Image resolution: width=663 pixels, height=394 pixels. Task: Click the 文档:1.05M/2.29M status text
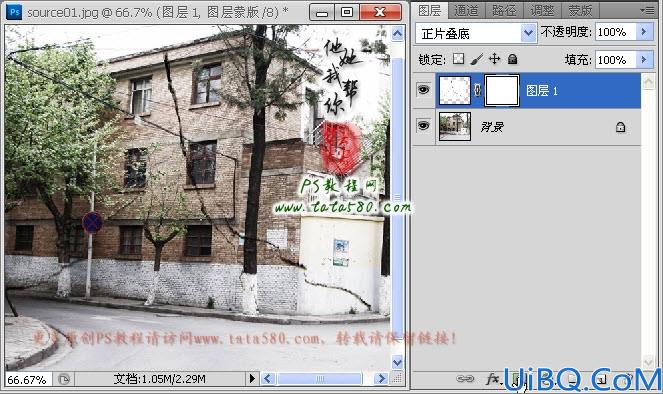pyautogui.click(x=159, y=379)
